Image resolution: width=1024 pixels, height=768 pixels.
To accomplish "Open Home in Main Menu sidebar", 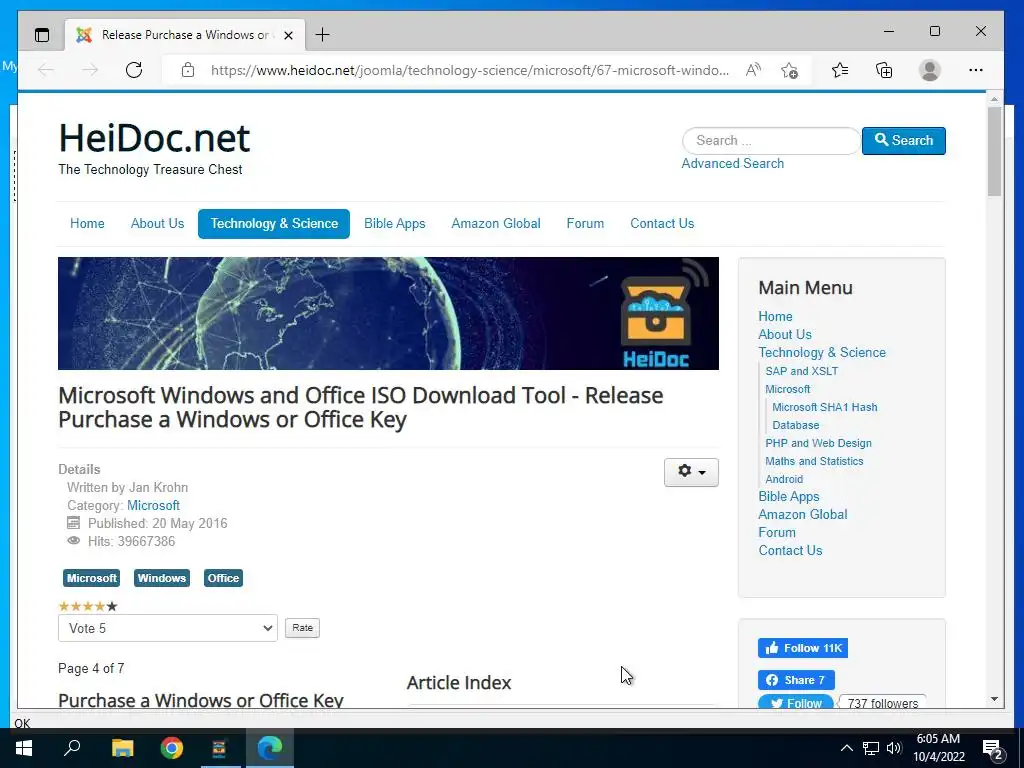I will click(775, 316).
